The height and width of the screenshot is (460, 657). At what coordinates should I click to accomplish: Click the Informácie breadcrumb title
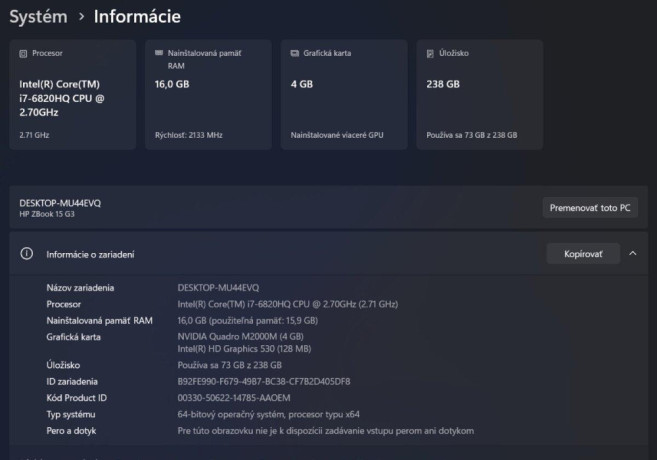tap(137, 17)
